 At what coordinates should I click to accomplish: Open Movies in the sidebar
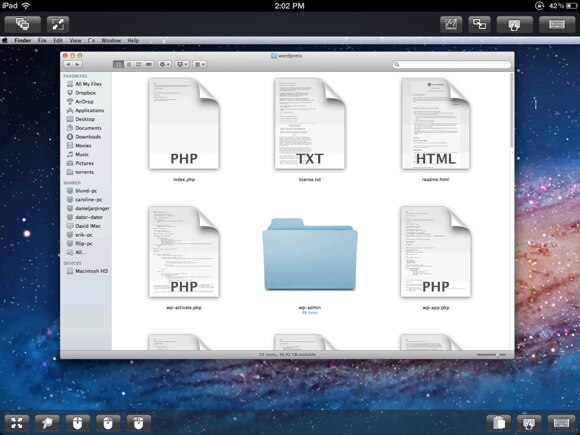tap(83, 146)
